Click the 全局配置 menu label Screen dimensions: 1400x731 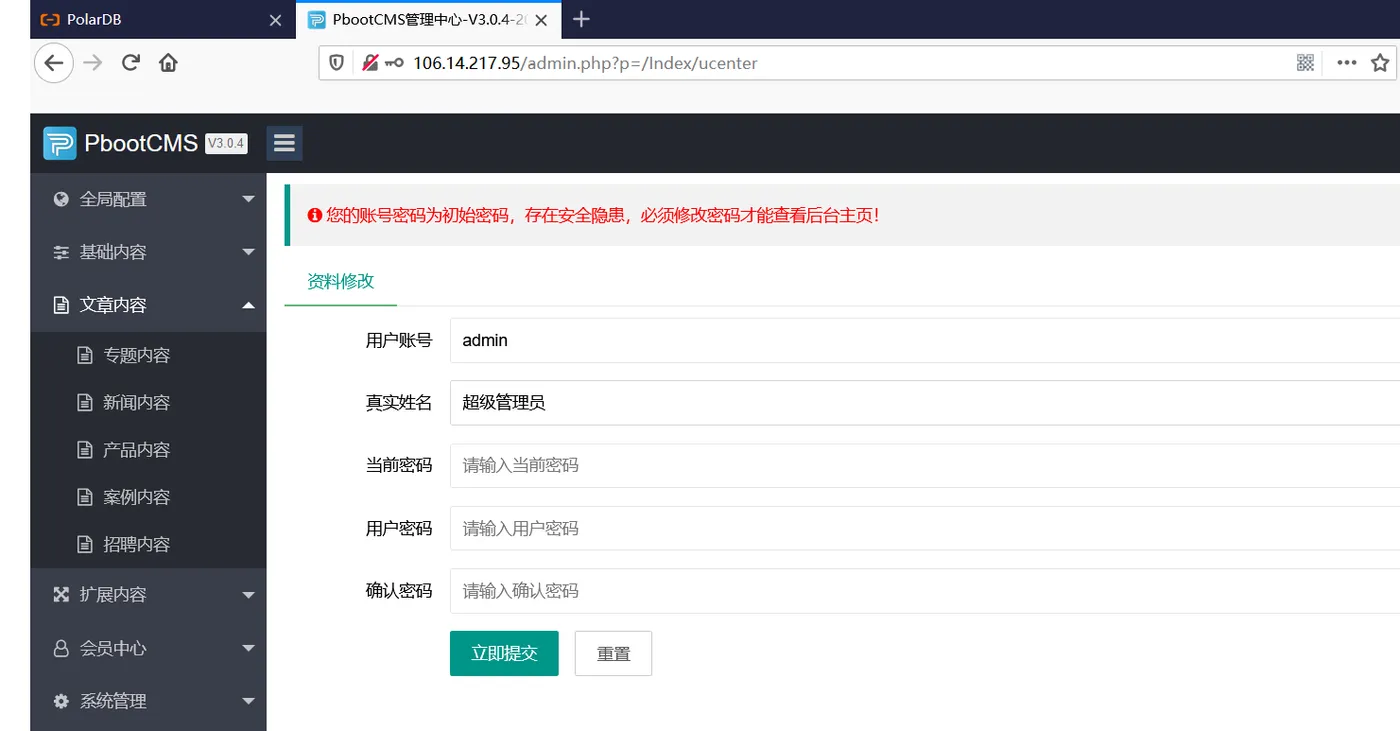tap(113, 199)
